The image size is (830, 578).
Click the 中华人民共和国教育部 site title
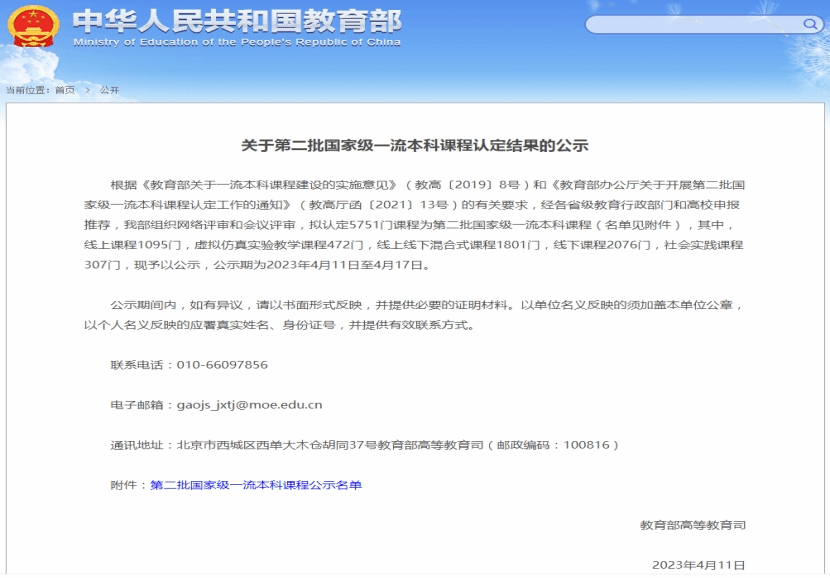pos(237,20)
